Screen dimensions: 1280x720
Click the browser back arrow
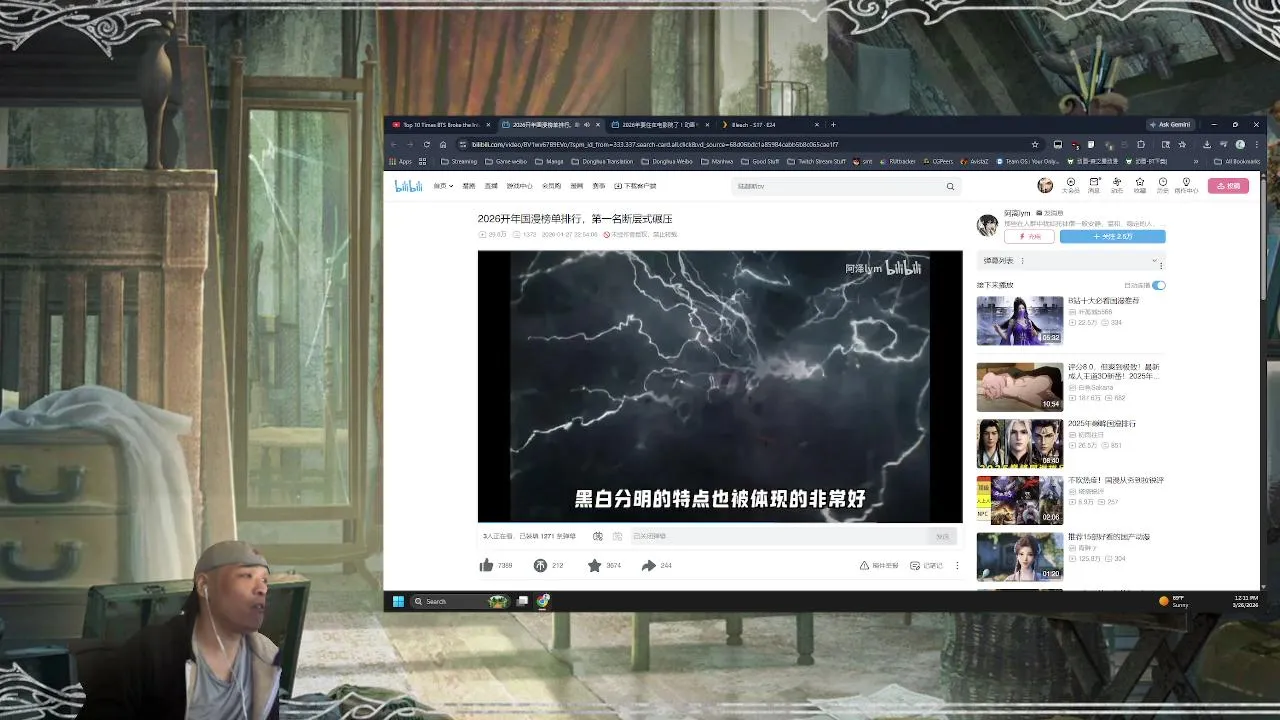click(393, 144)
